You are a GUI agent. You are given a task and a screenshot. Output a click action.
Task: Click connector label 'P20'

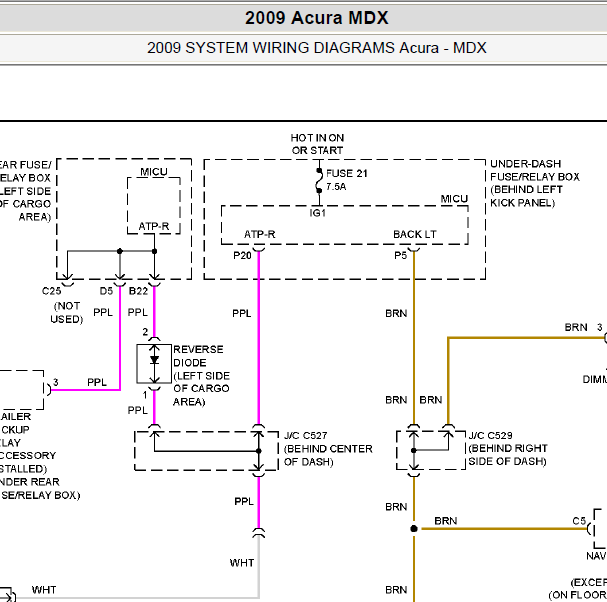[x=242, y=255]
